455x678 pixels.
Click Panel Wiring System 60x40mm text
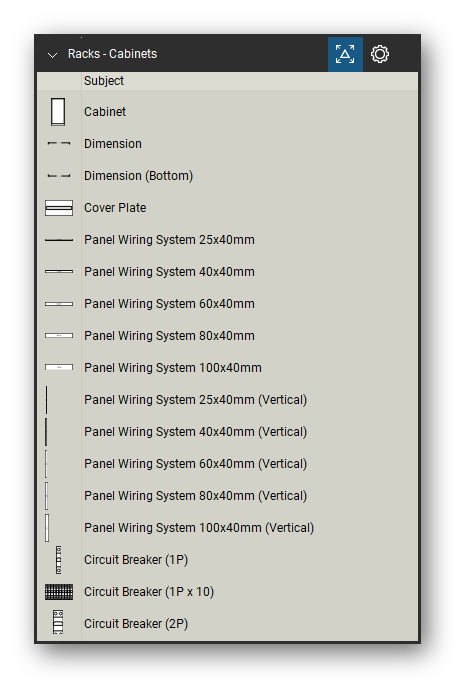click(170, 304)
